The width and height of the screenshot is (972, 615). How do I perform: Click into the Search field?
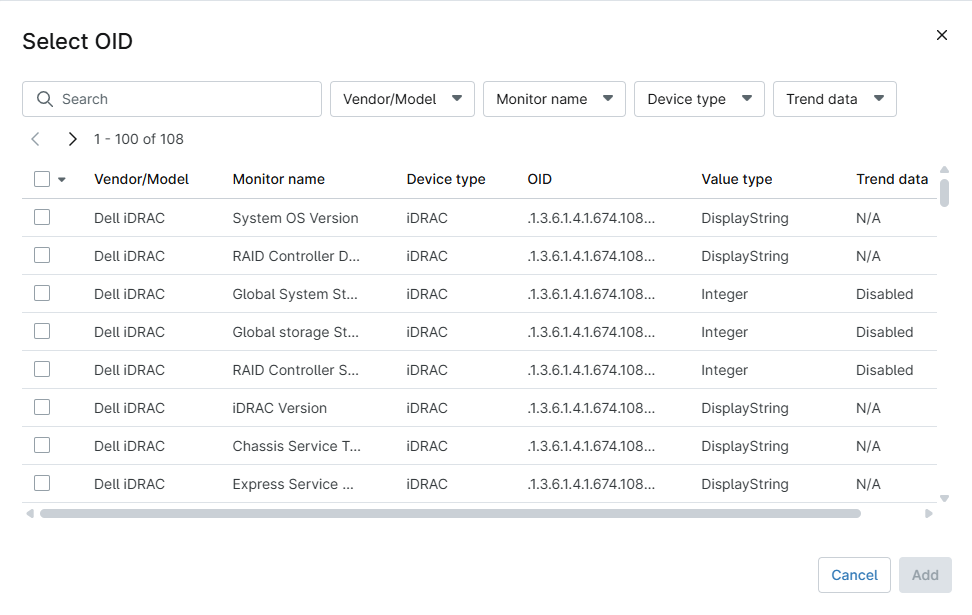[x=172, y=99]
